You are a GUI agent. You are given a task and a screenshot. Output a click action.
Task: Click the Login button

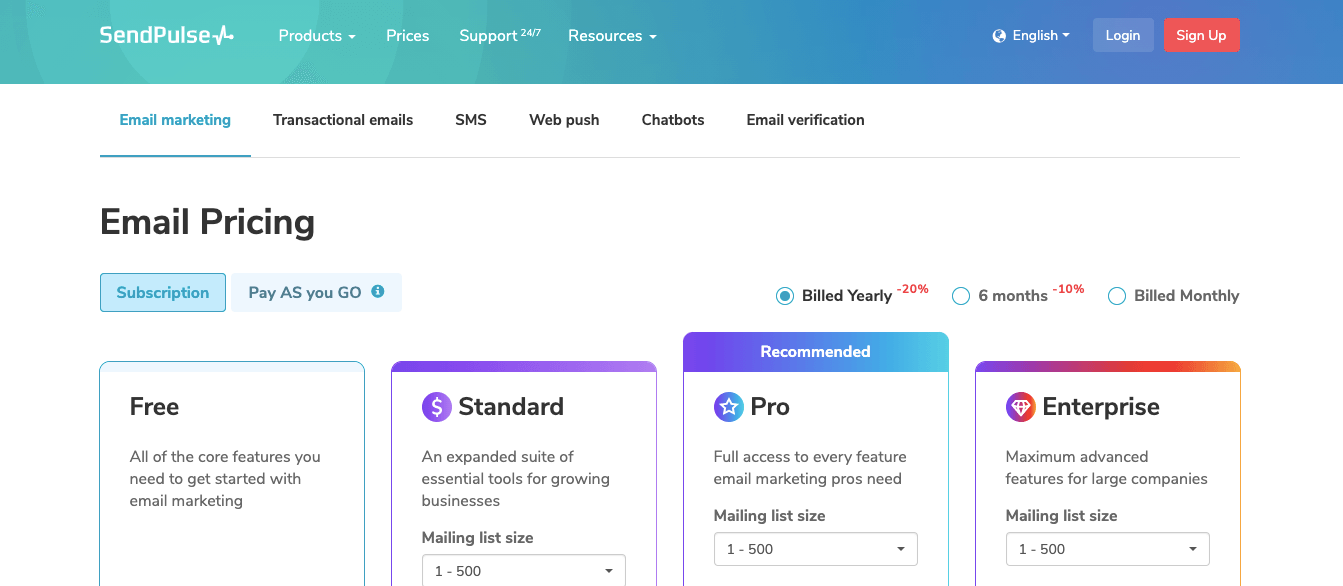[x=1123, y=35]
